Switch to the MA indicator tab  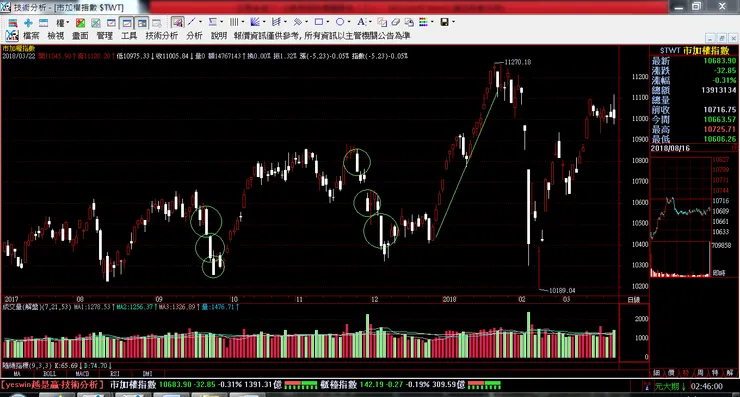pos(17,373)
